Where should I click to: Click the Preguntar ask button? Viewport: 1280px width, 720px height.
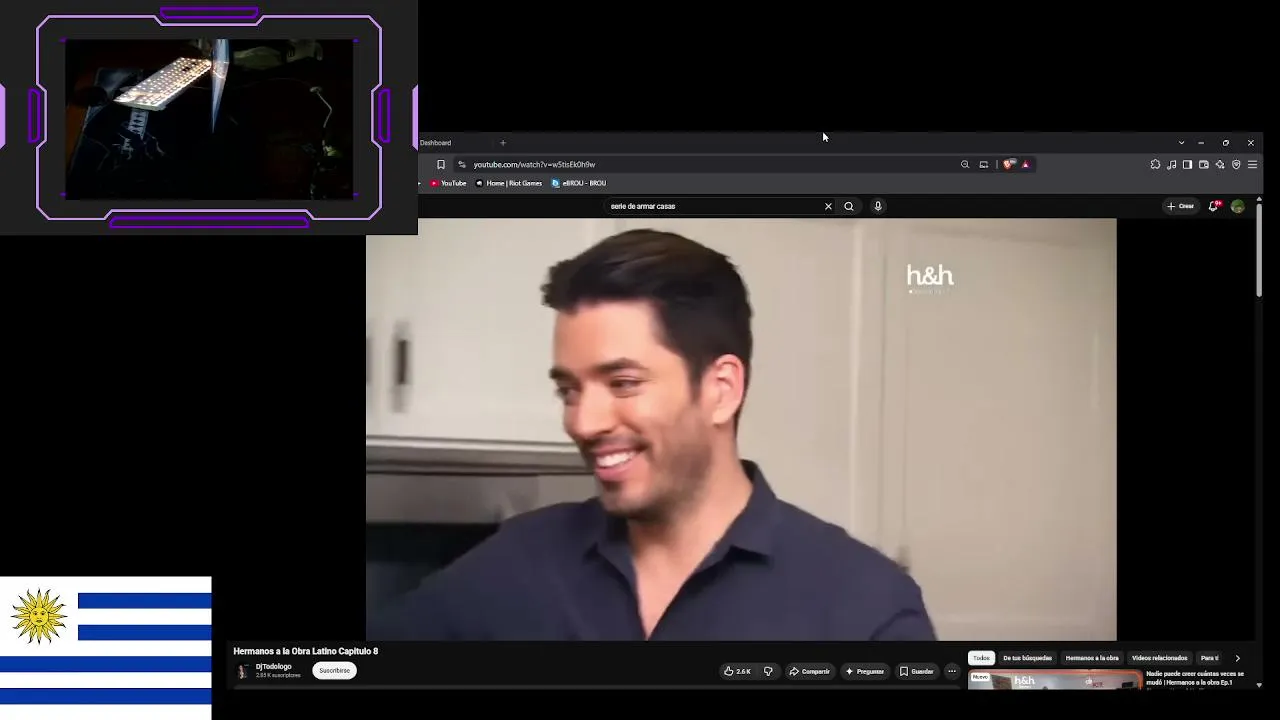(x=865, y=671)
